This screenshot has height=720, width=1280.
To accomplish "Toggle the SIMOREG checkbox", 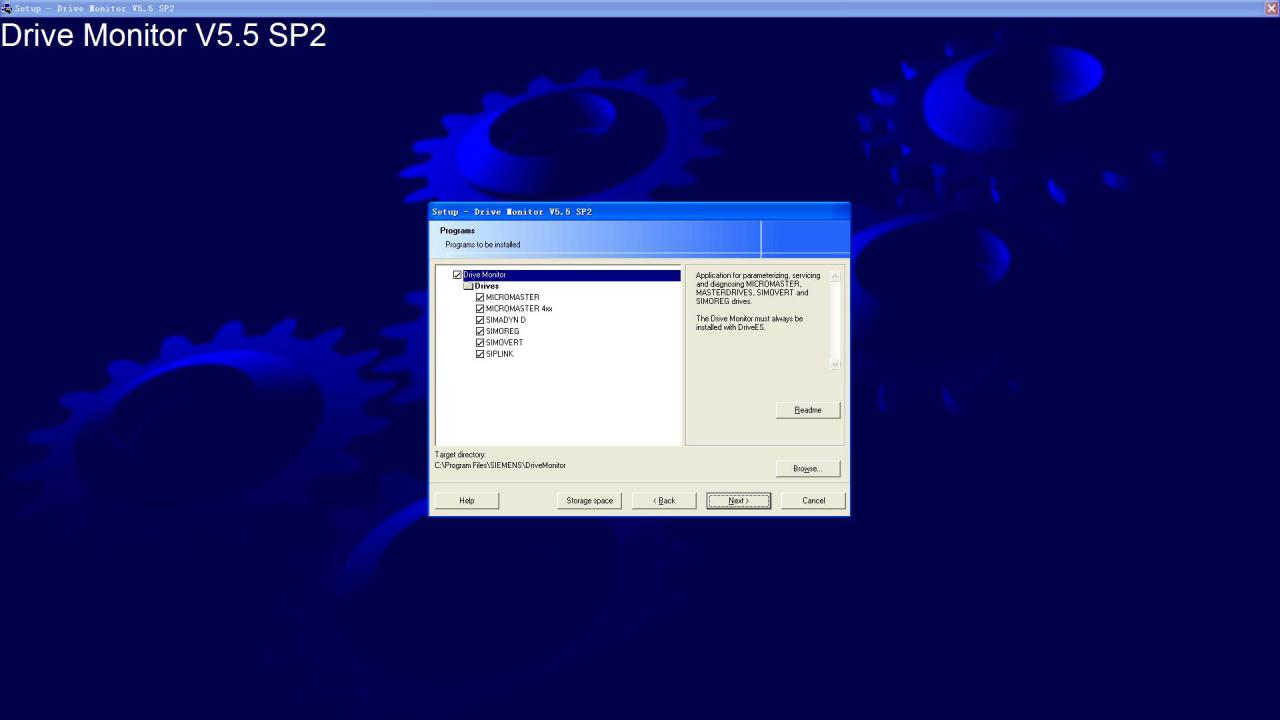I will point(480,332).
